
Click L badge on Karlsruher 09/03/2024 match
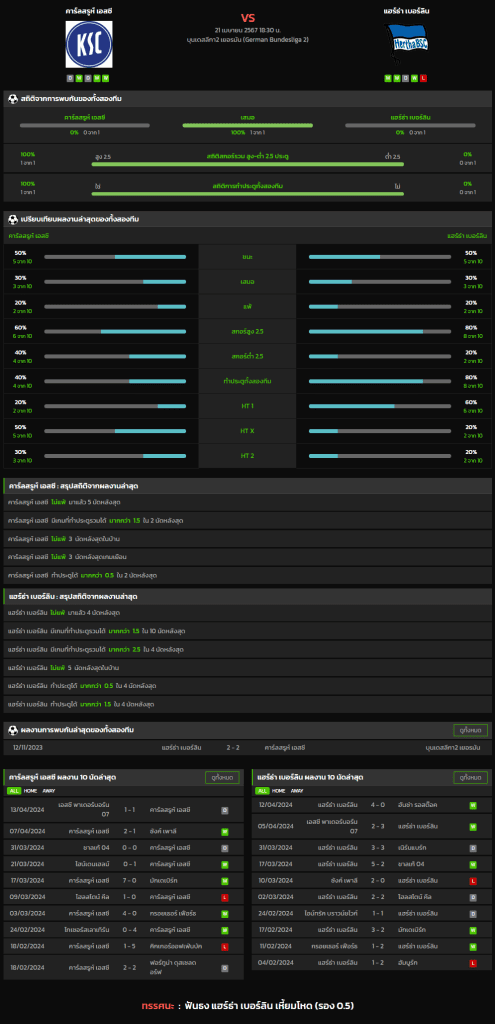coord(225,896)
